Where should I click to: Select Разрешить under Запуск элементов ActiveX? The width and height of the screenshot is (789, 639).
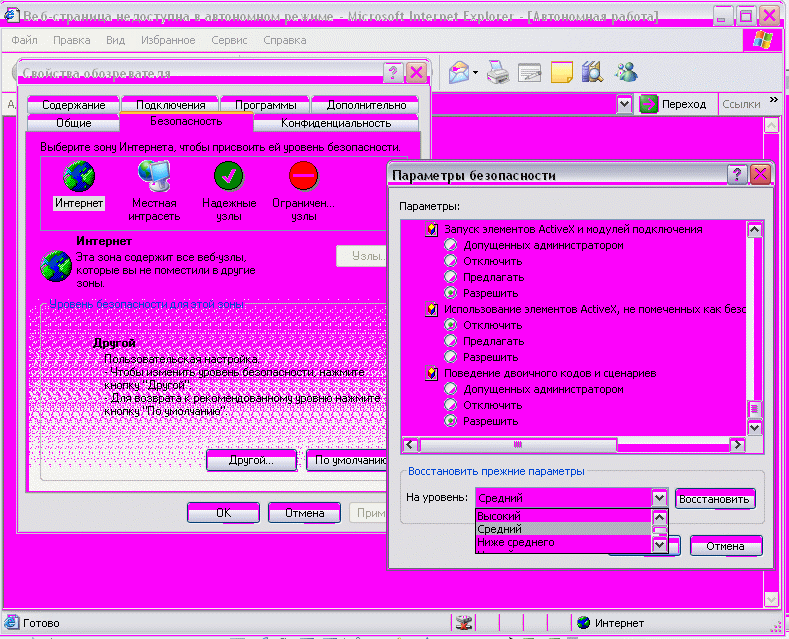[450, 293]
